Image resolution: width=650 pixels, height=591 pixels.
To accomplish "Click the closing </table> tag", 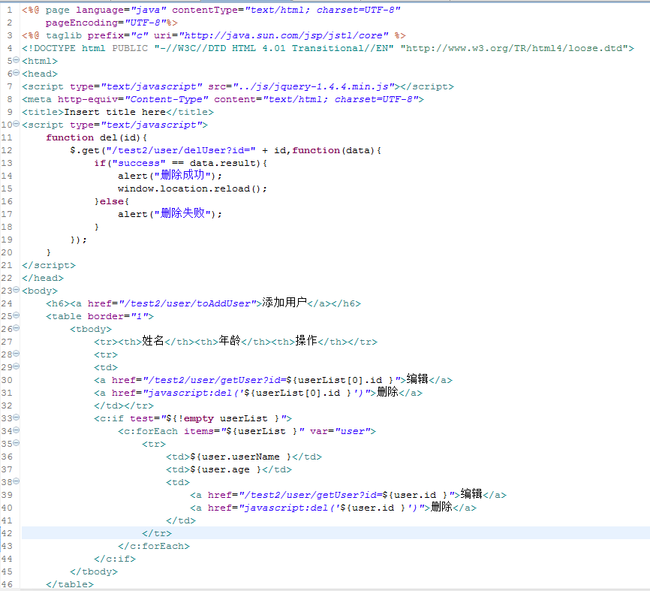I will pos(70,584).
